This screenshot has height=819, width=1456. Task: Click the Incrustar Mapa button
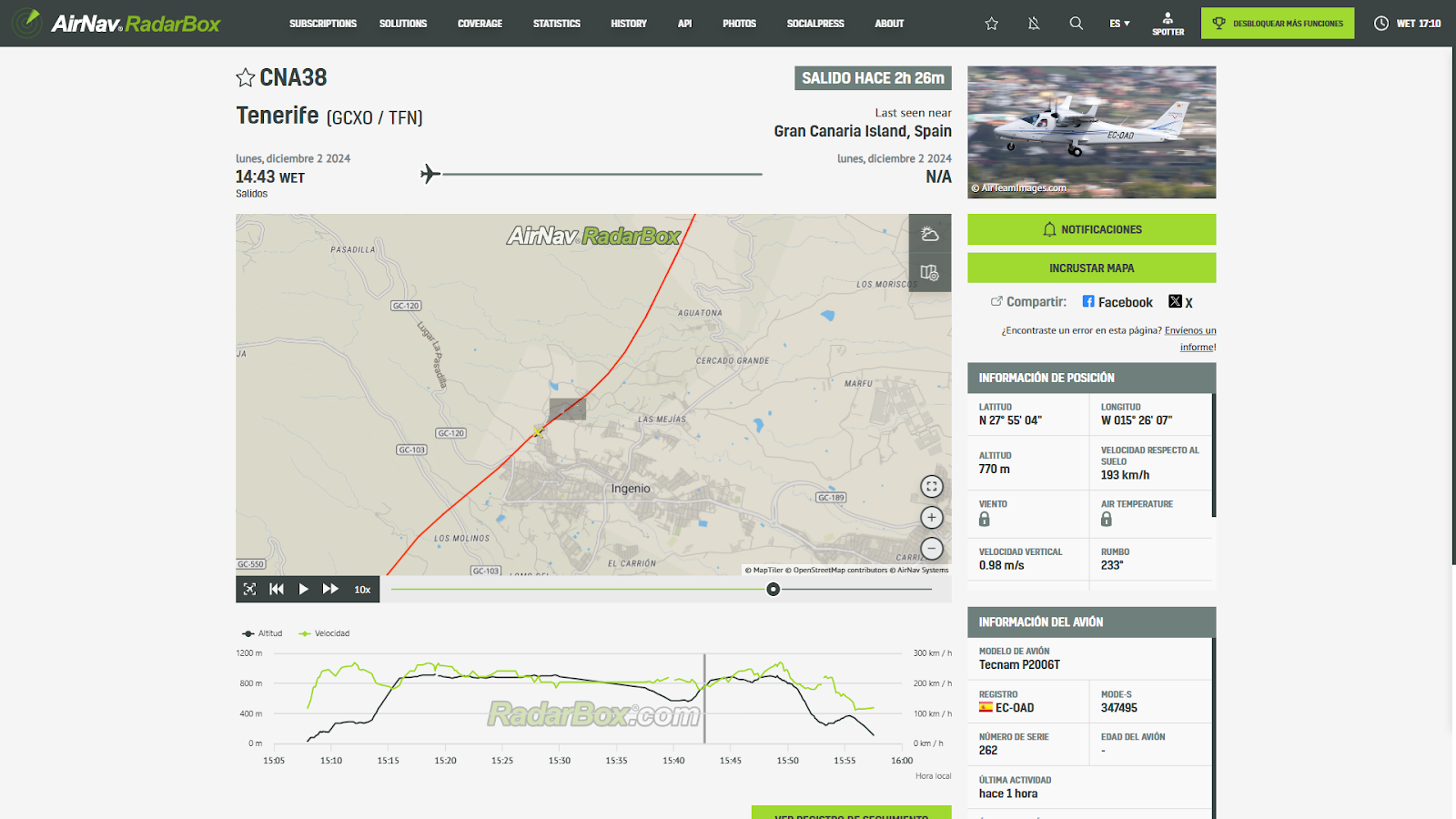(1091, 268)
